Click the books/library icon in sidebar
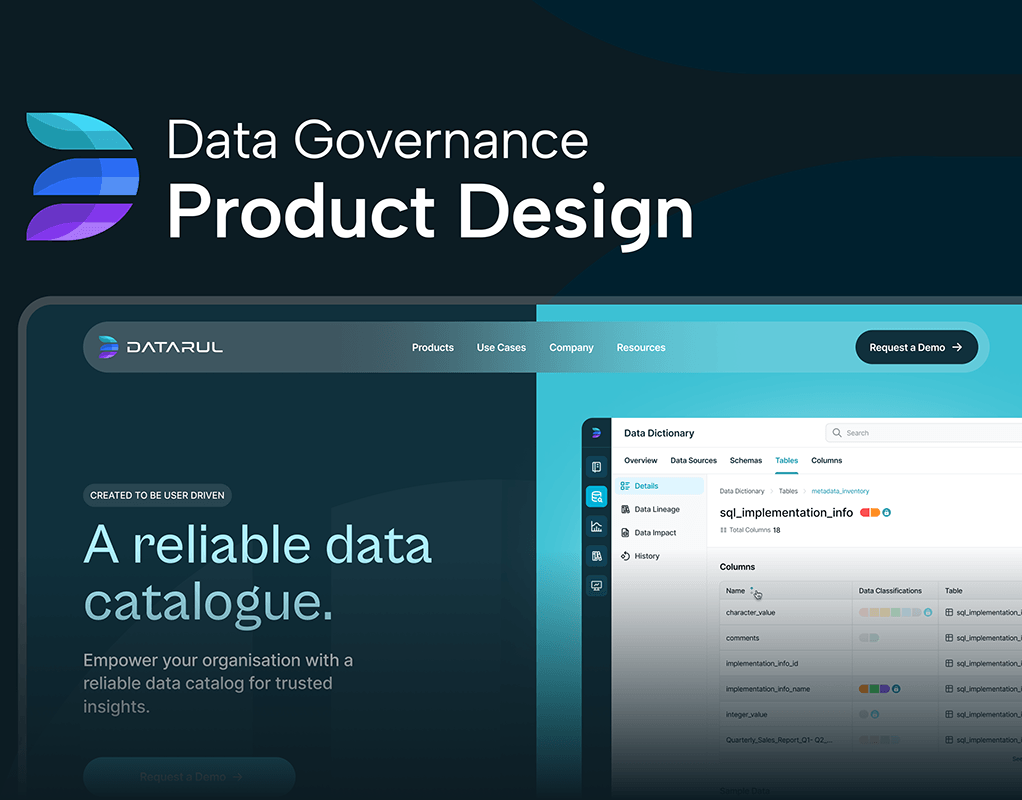This screenshot has width=1022, height=800. click(596, 556)
